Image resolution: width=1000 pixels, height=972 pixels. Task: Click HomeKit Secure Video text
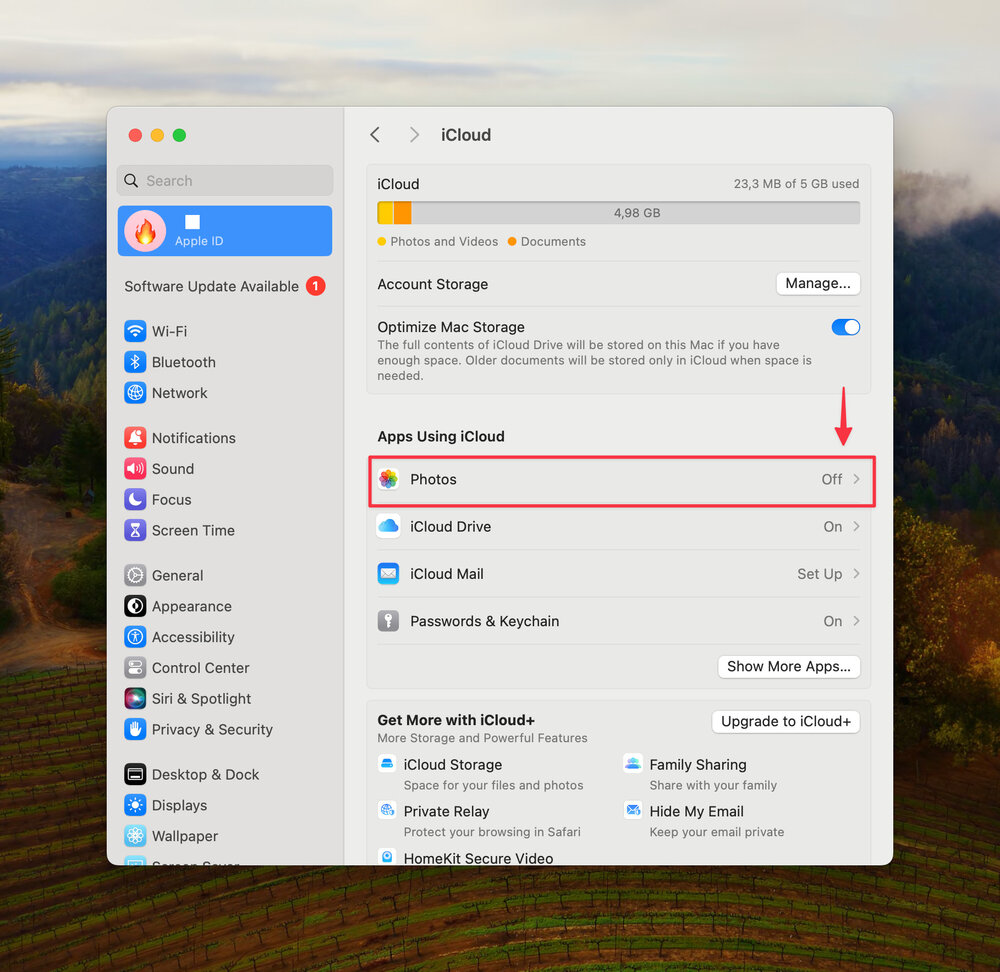[478, 858]
